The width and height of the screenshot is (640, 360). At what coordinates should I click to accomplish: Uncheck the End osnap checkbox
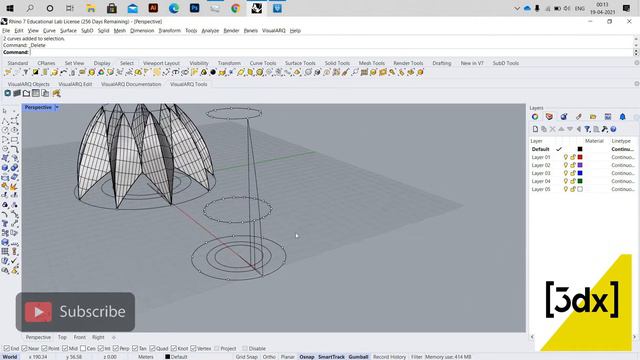coord(7,349)
